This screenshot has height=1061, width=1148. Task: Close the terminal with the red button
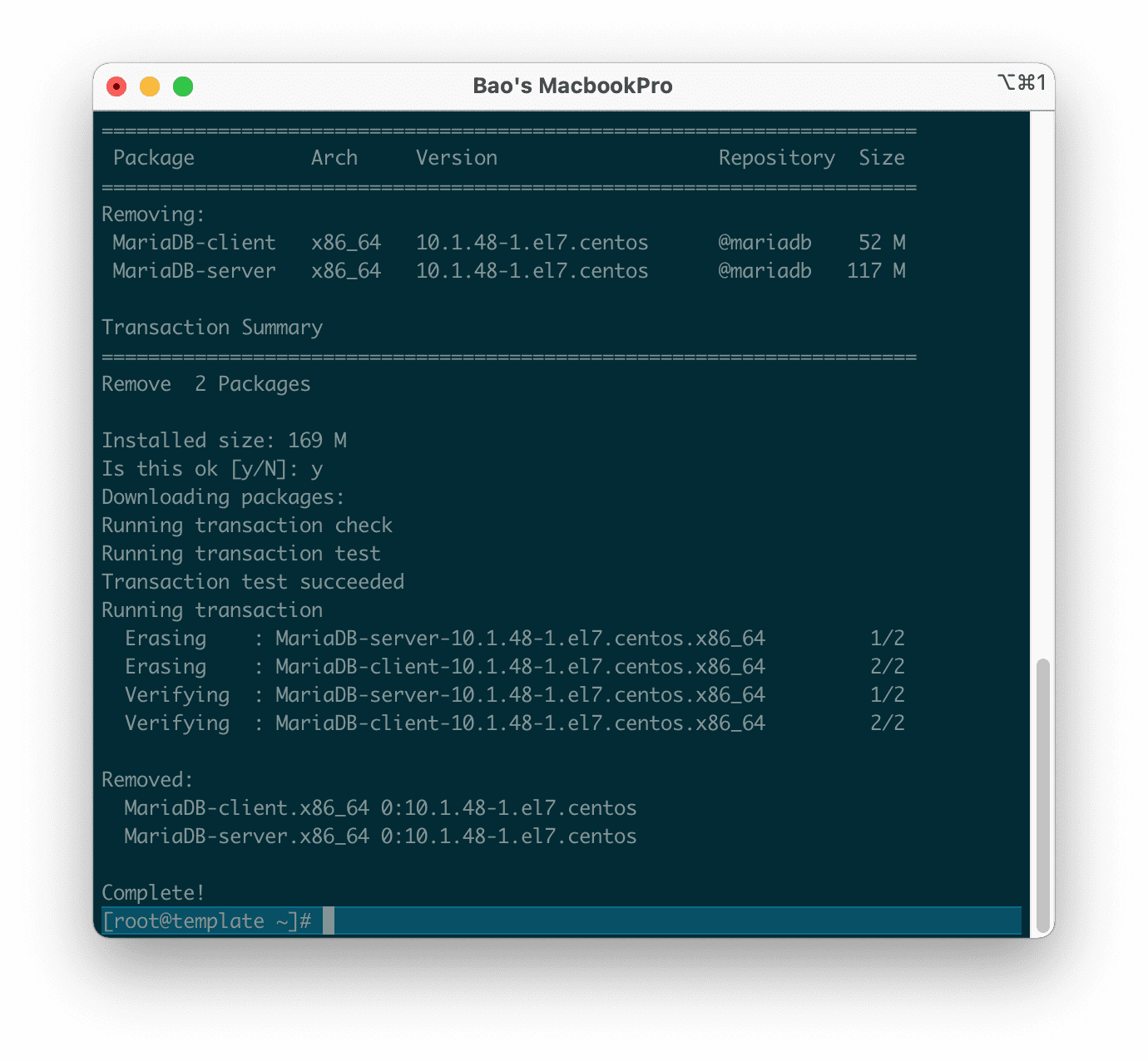click(116, 86)
